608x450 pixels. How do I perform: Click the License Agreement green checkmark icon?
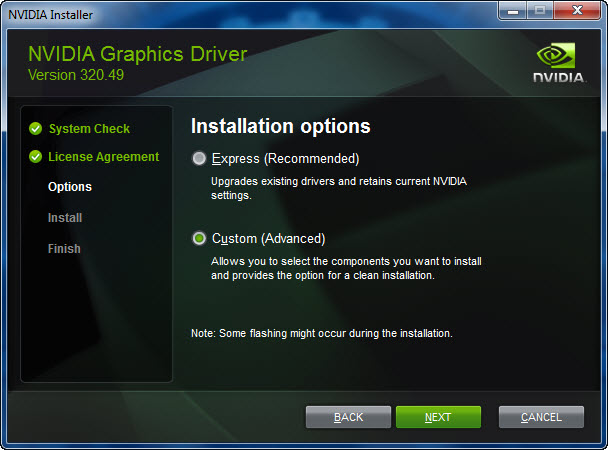click(35, 157)
